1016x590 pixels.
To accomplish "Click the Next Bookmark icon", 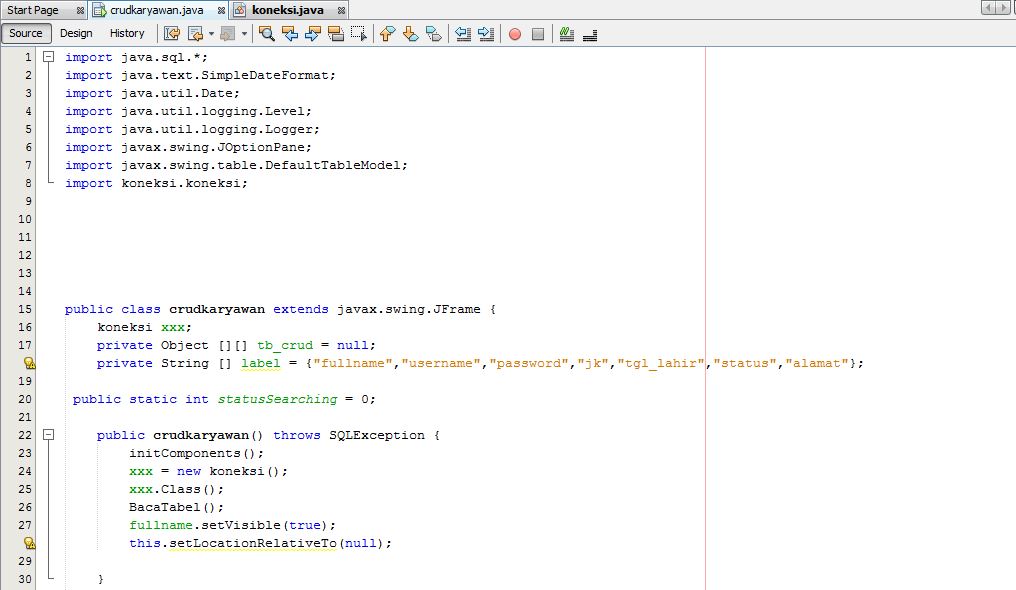I will 409,34.
